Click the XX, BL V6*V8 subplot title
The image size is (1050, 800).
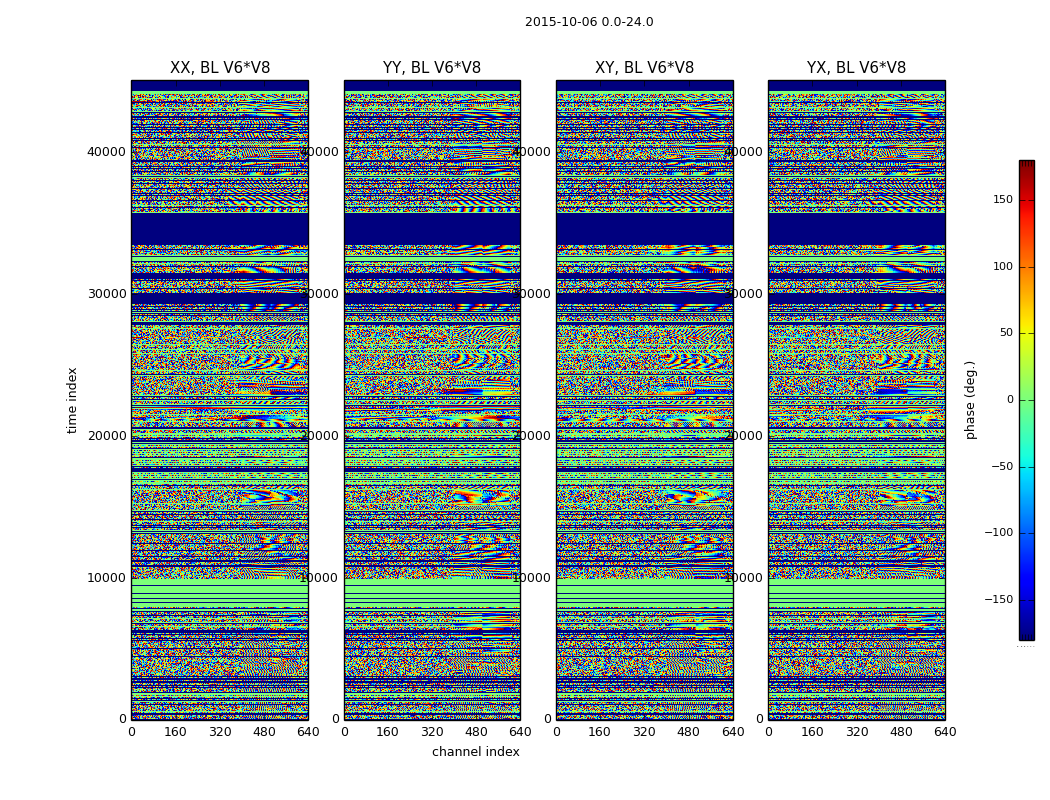pos(220,68)
